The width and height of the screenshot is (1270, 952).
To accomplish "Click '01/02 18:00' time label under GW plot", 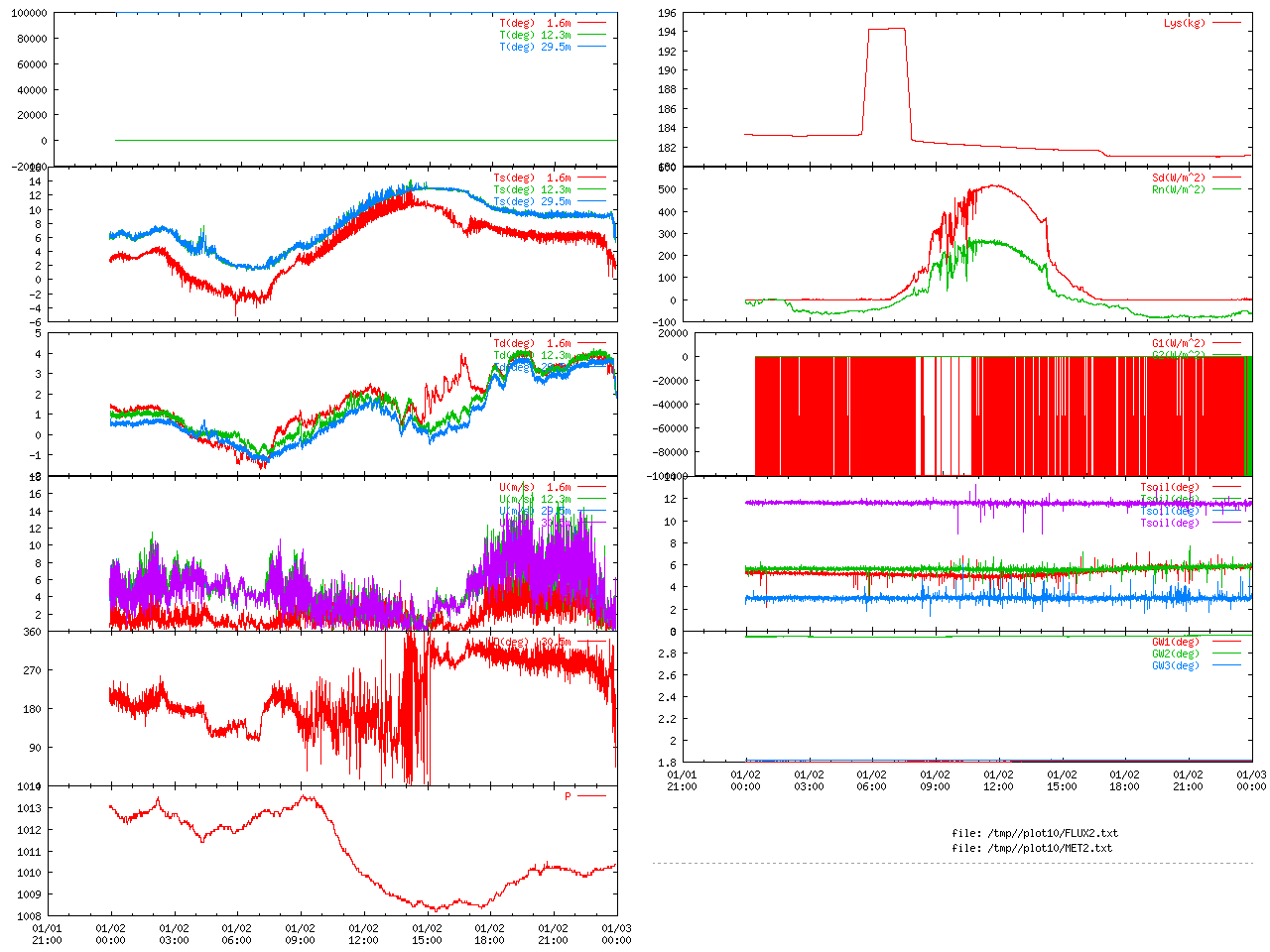I will pos(1124,780).
